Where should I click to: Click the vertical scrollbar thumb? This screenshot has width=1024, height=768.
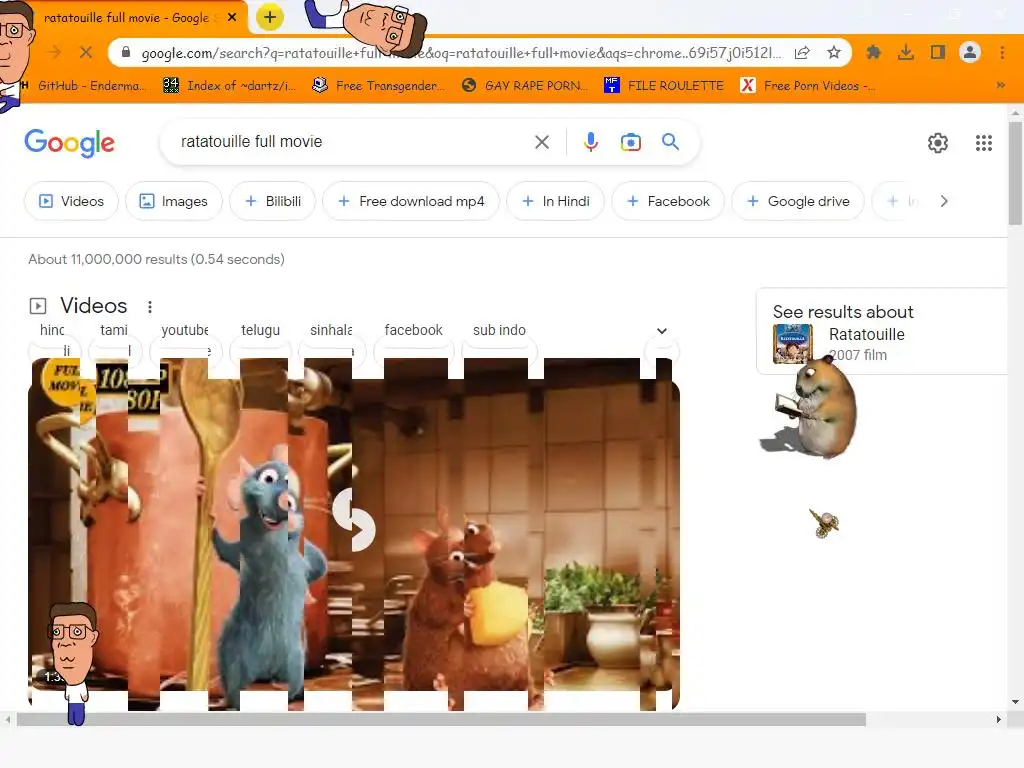coord(1015,172)
